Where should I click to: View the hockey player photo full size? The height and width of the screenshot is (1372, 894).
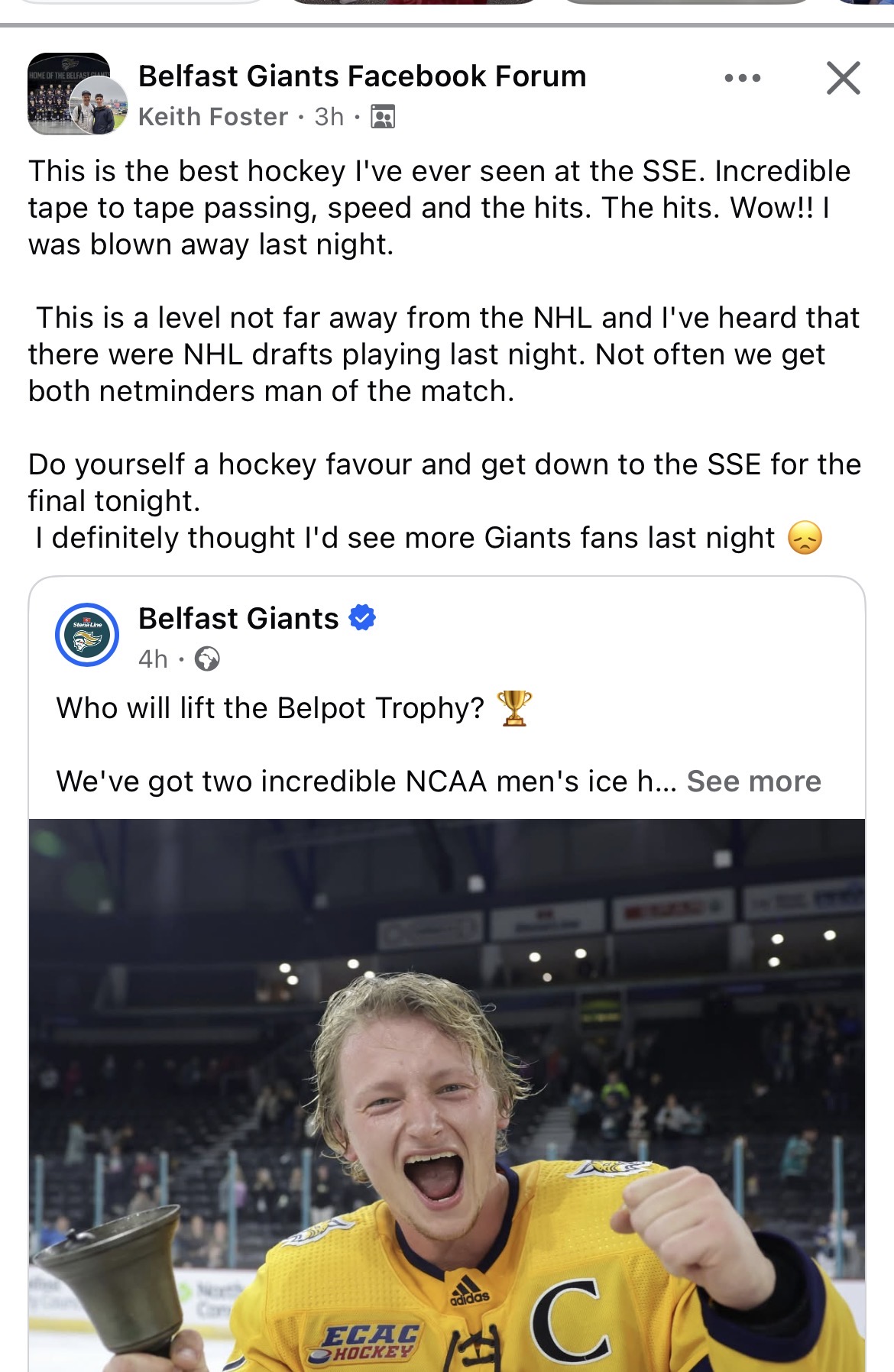[447, 1092]
